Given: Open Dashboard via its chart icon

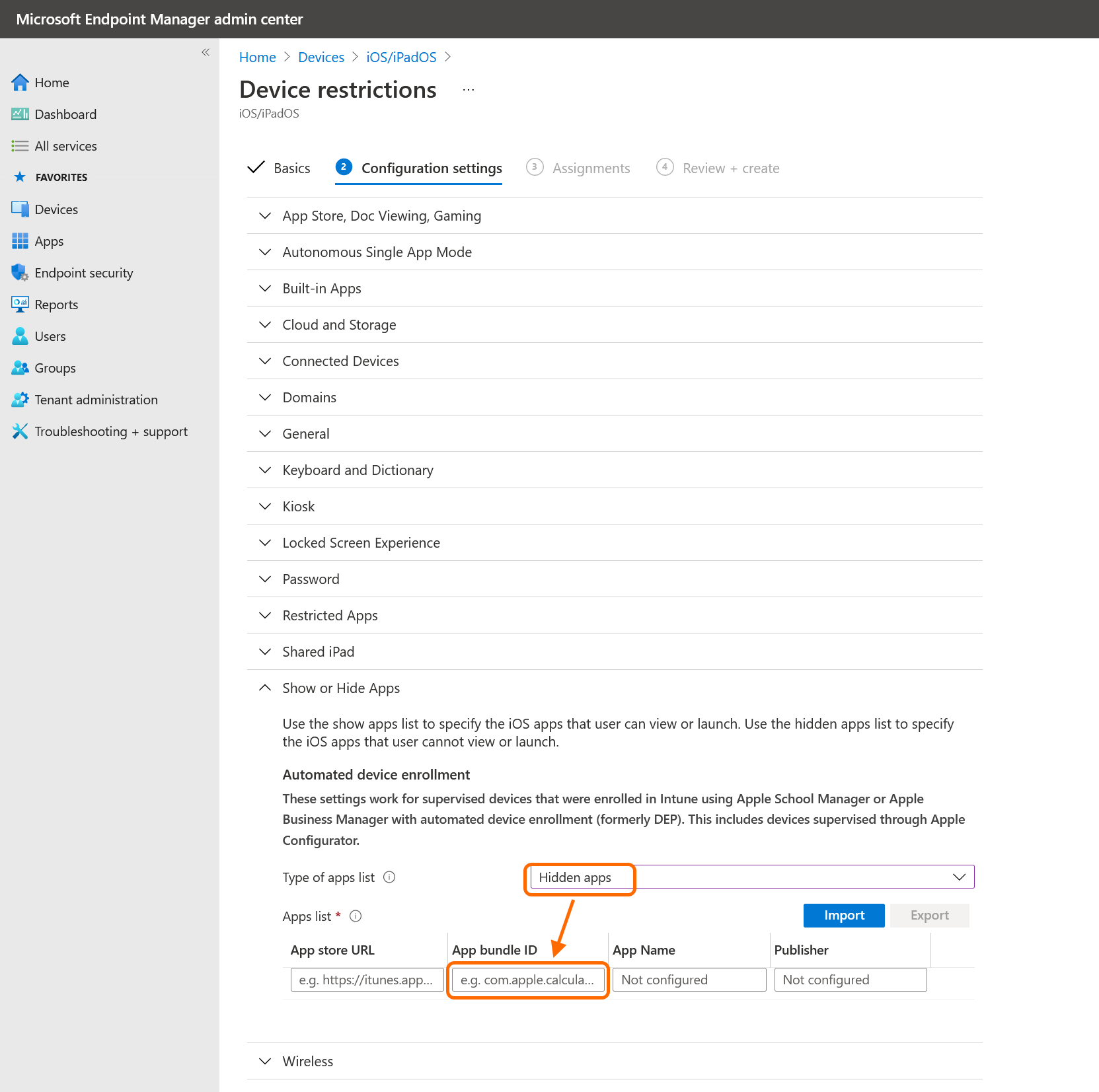Looking at the screenshot, I should (20, 114).
